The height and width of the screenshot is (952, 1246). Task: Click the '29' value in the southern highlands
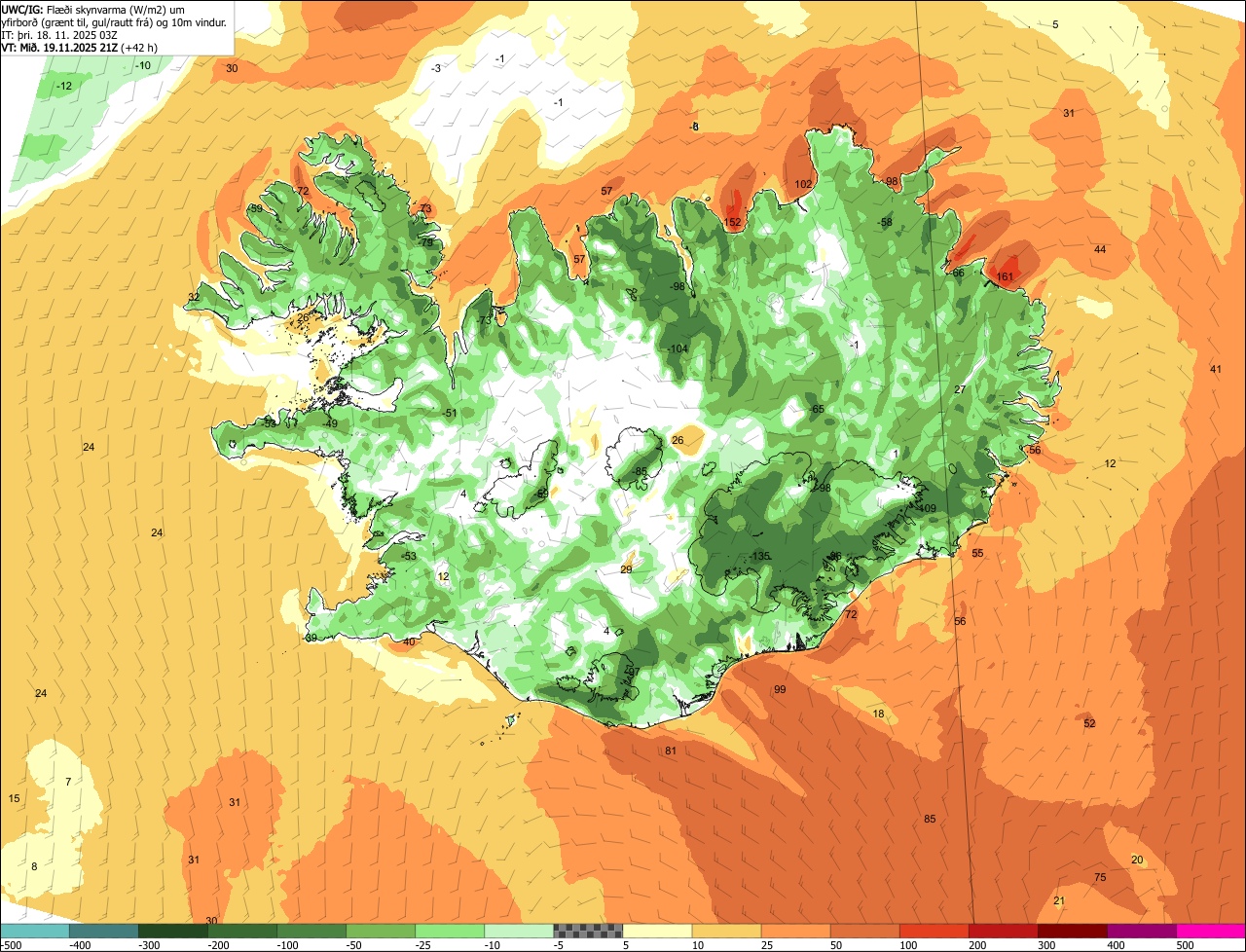point(626,569)
